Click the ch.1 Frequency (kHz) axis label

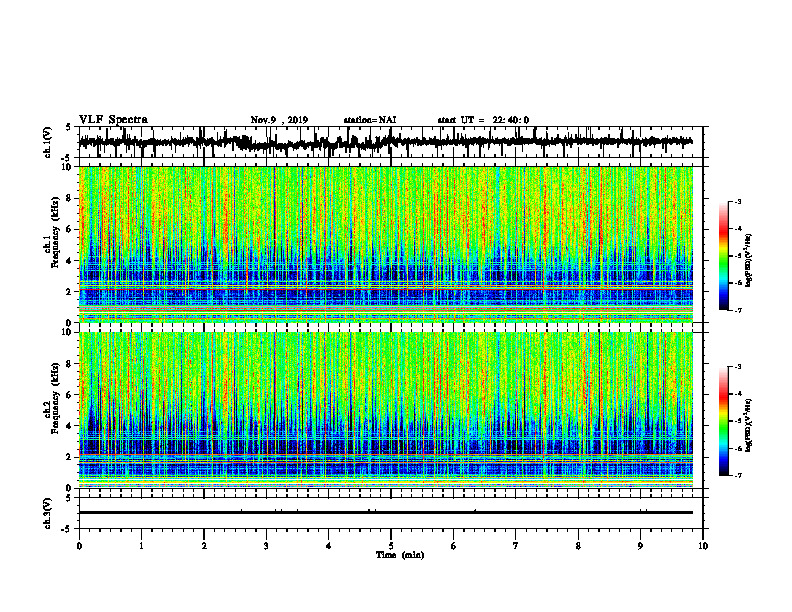(52, 233)
